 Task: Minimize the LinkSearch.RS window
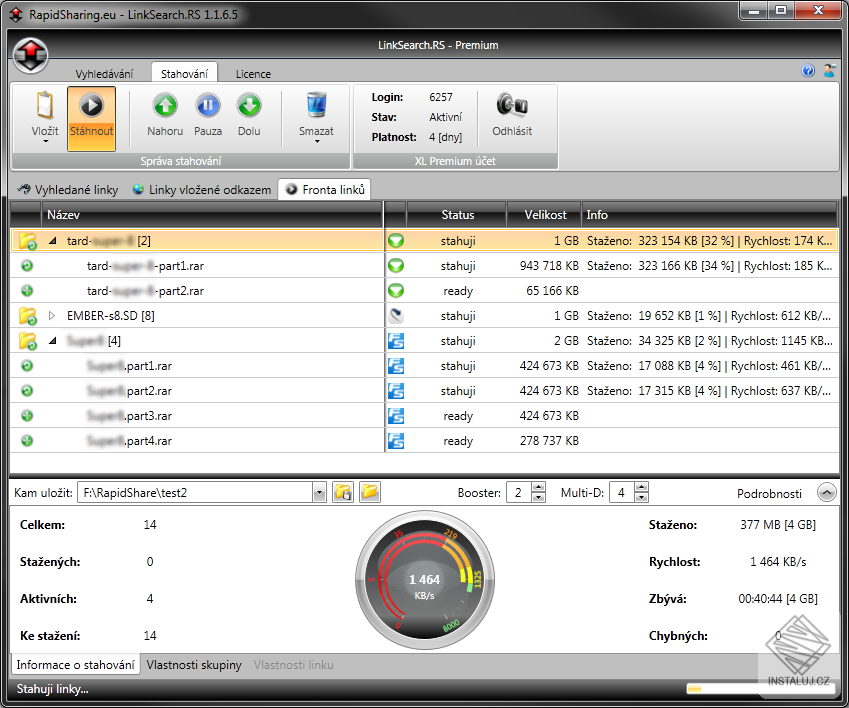pos(754,10)
